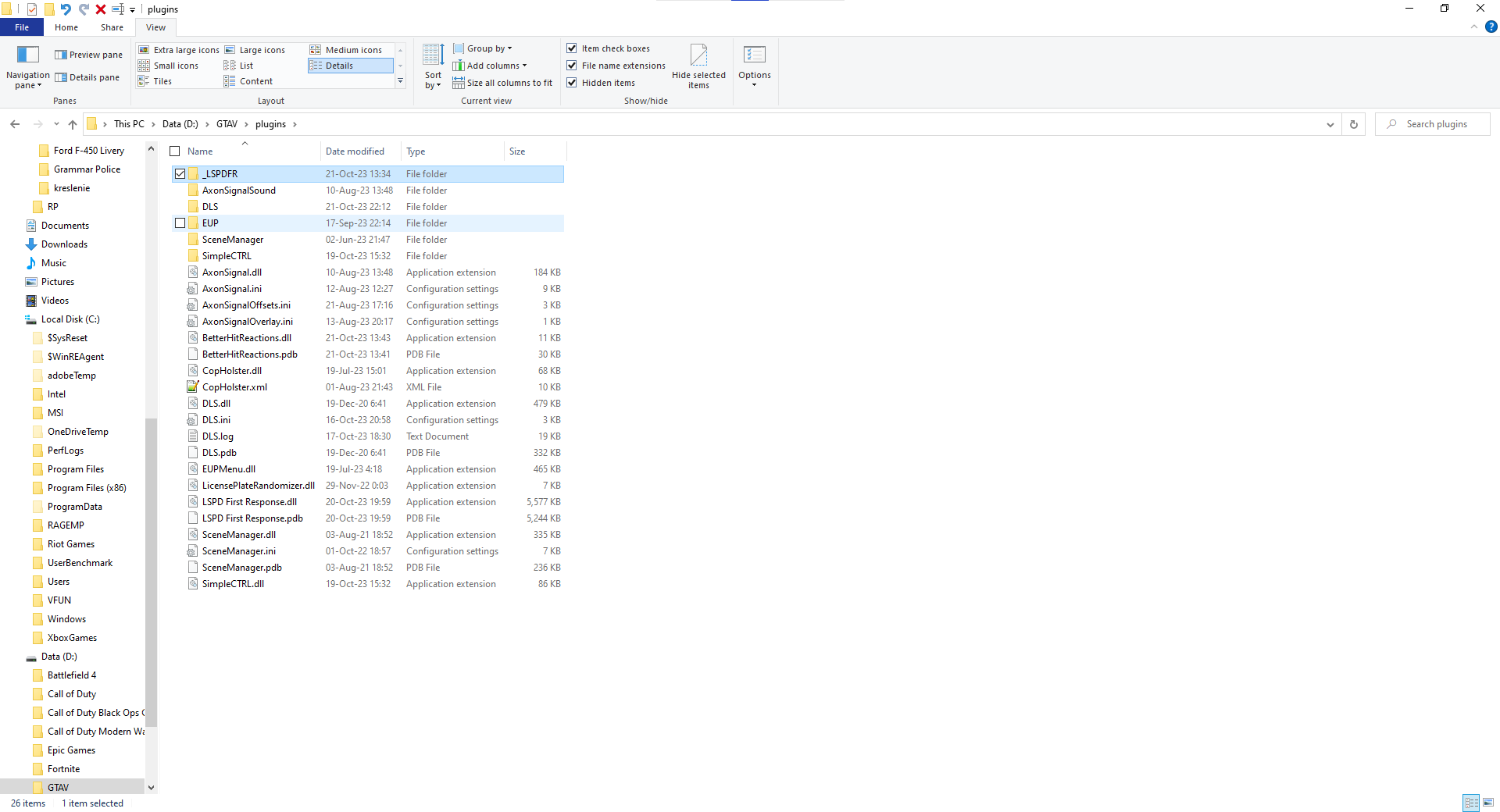Open the Navigation pane options
1500x812 pixels.
pos(28,67)
